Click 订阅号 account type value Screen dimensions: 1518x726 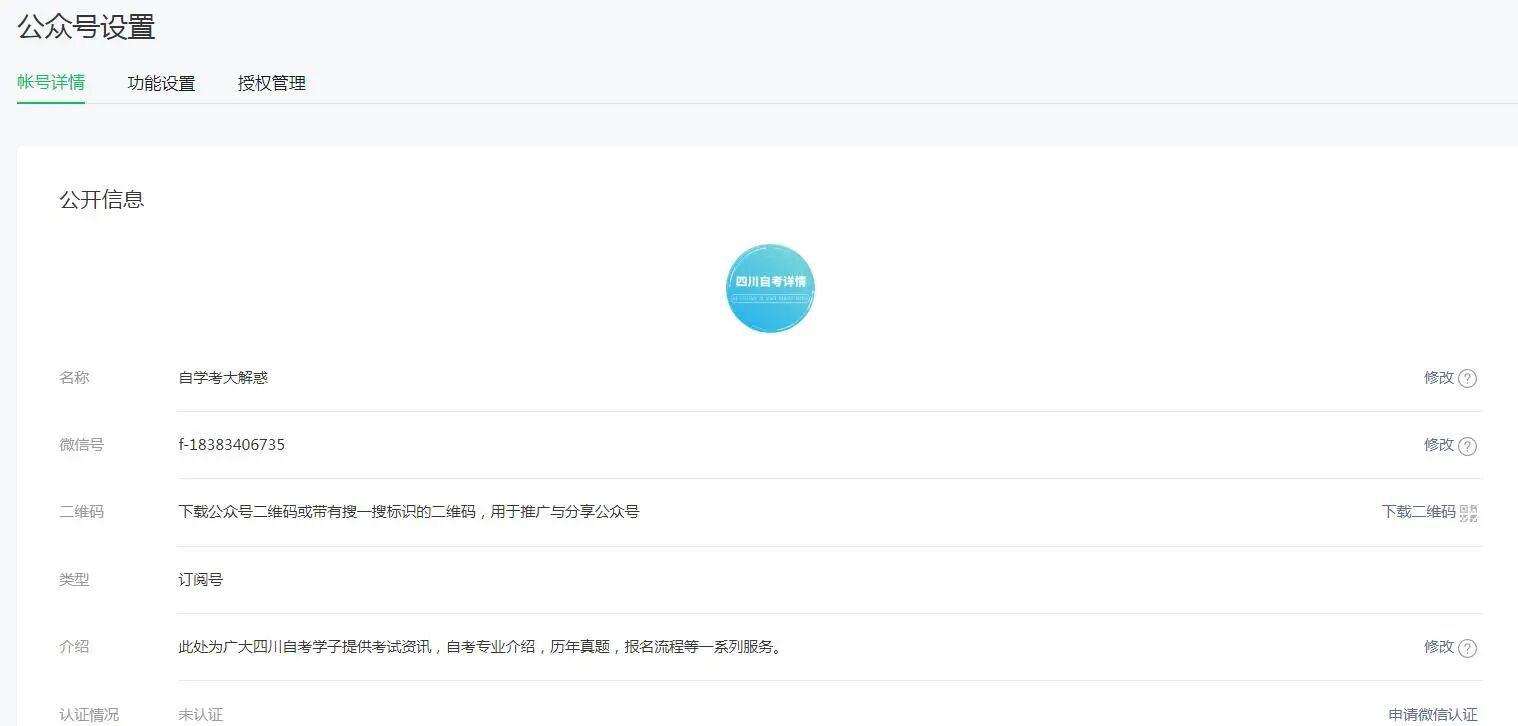[x=201, y=579]
